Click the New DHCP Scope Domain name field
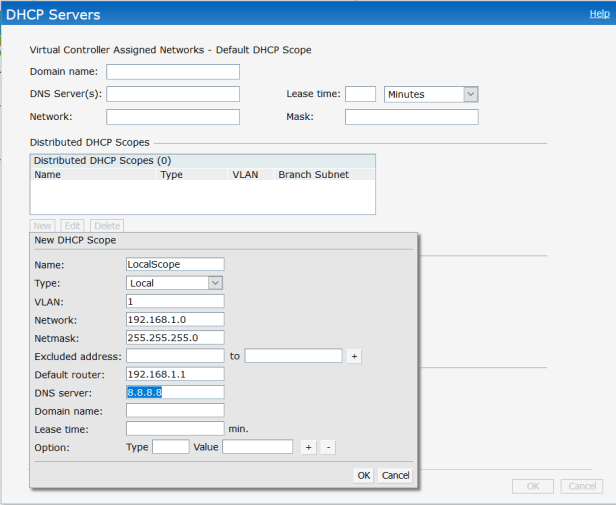 click(x=175, y=411)
